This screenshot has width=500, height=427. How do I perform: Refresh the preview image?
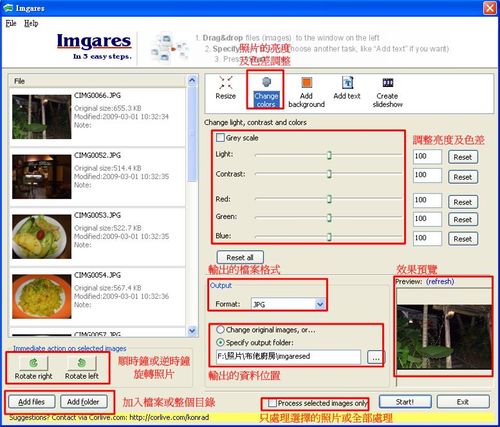point(440,282)
